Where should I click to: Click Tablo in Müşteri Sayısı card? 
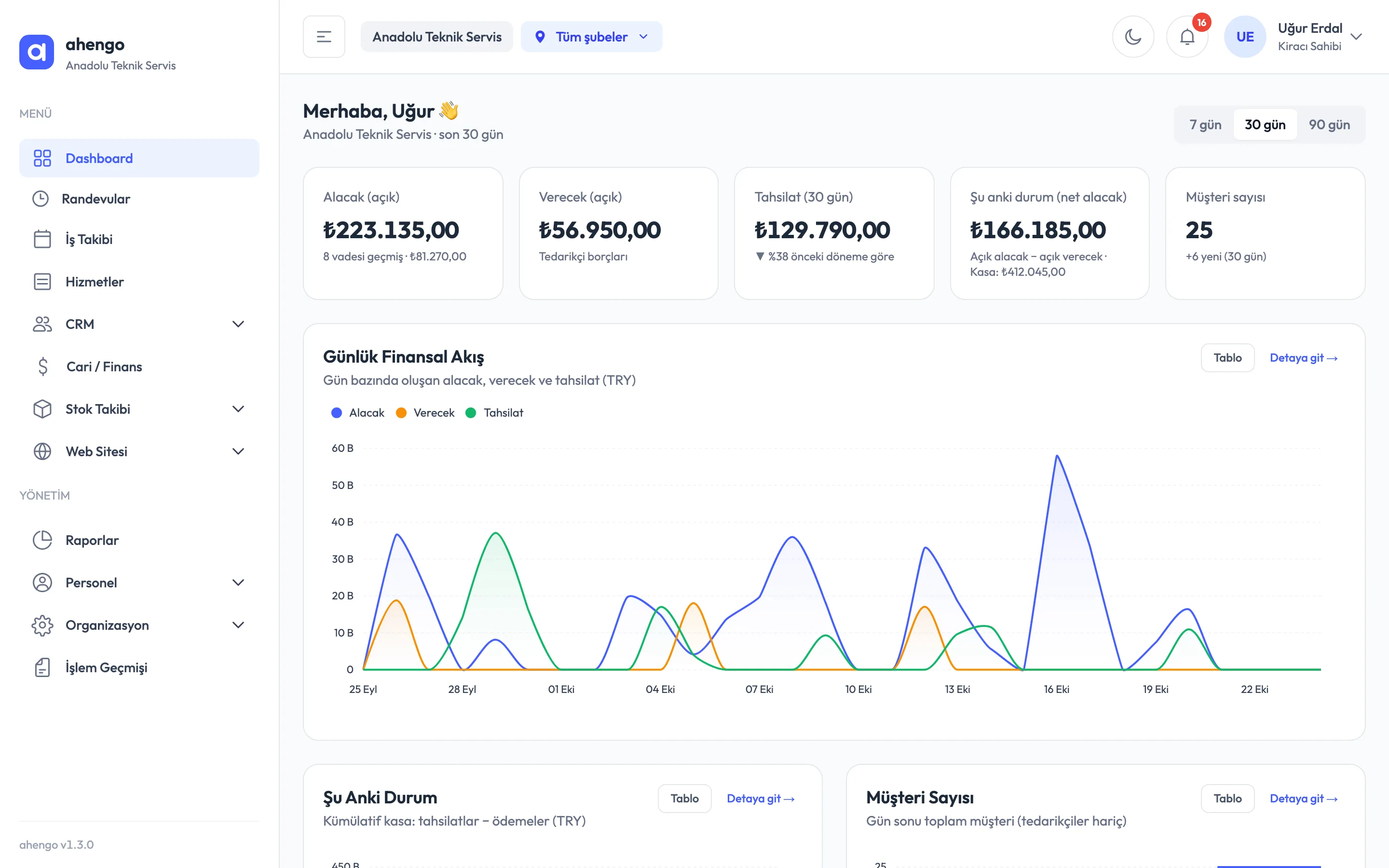pos(1227,798)
